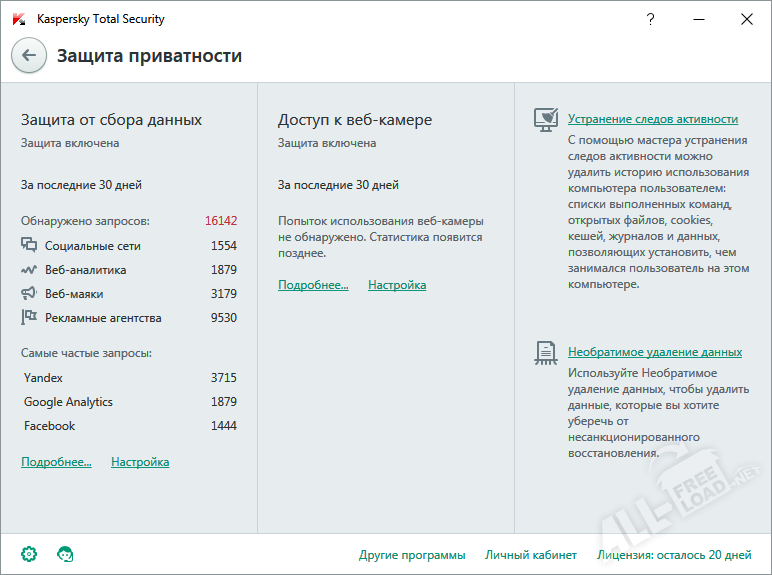Image resolution: width=772 pixels, height=575 pixels.
Task: Click the activity traces monitor-broom icon
Action: [546, 120]
